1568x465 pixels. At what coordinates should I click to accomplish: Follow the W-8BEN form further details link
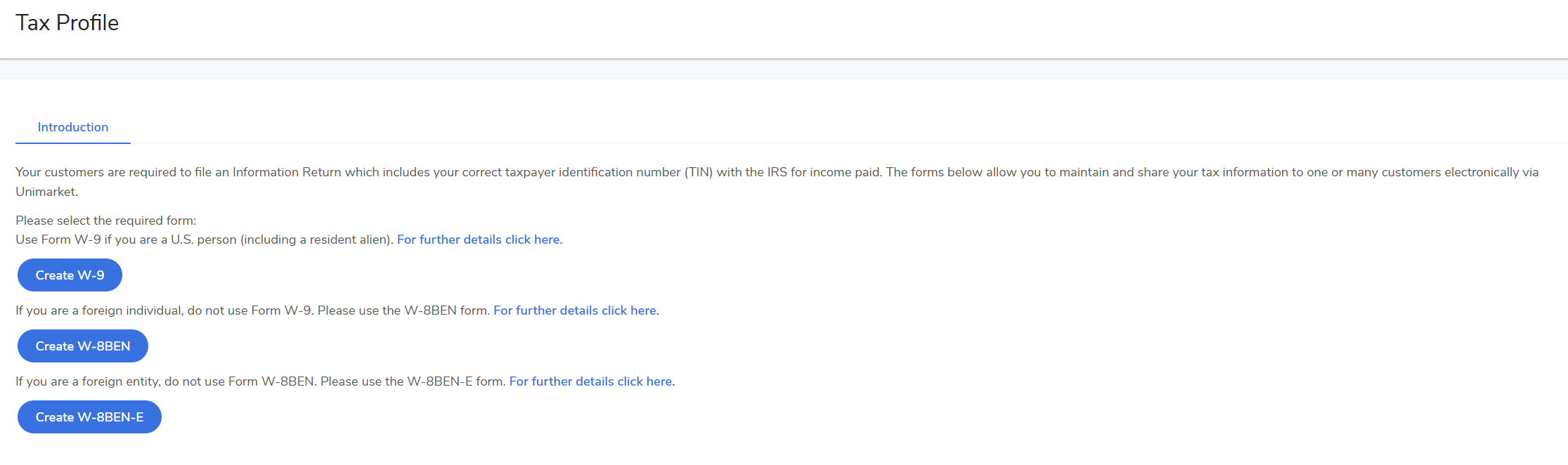576,310
